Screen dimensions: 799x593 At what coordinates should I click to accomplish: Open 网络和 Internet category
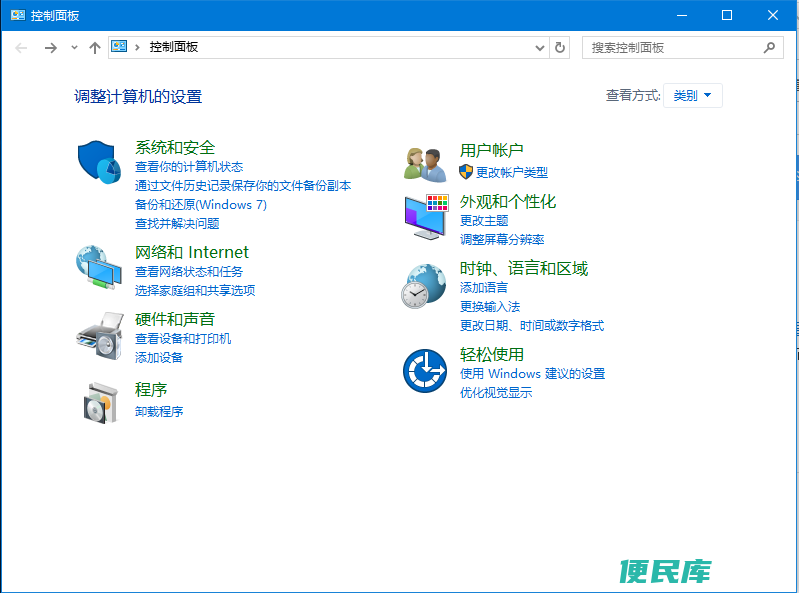[x=192, y=252]
